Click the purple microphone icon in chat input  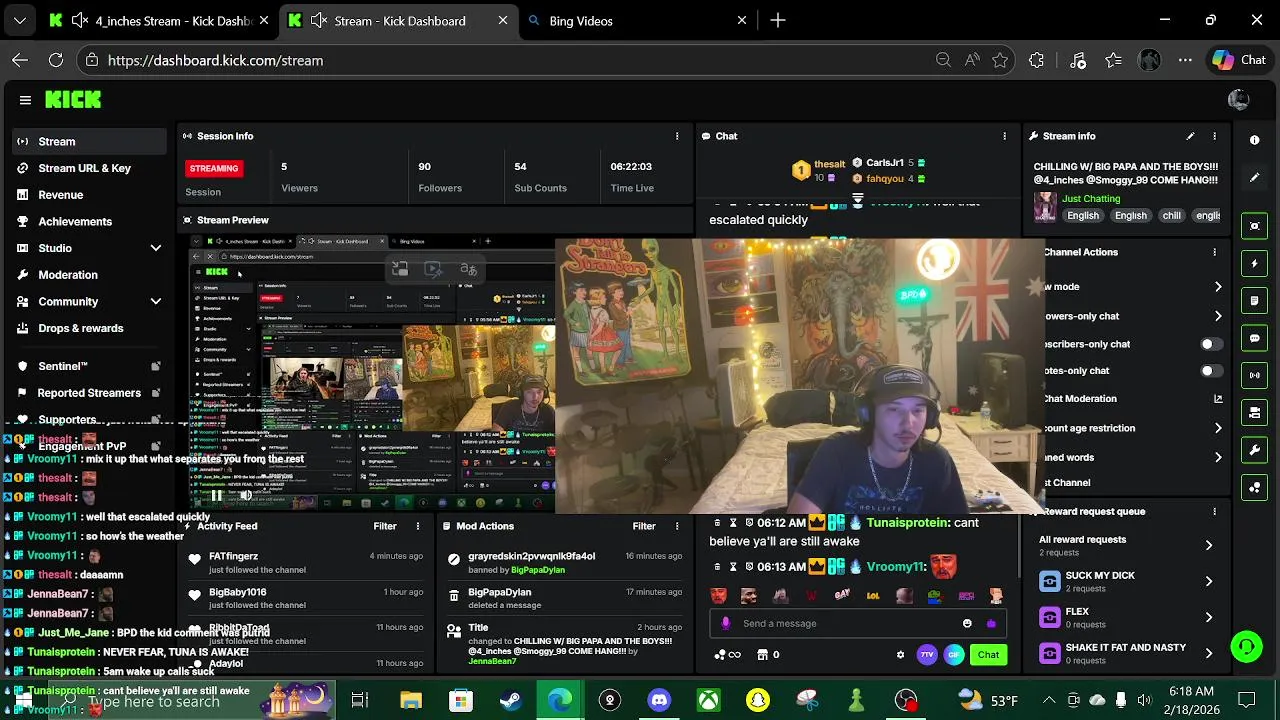click(726, 623)
